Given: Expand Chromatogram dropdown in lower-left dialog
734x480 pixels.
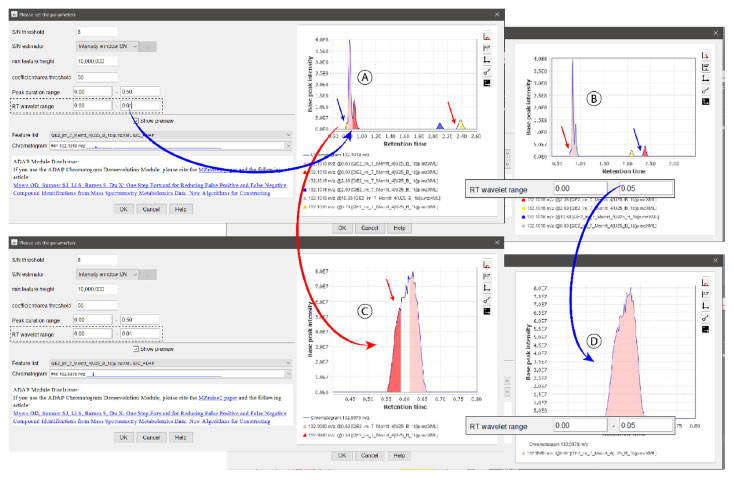Looking at the screenshot, I should tap(291, 374).
